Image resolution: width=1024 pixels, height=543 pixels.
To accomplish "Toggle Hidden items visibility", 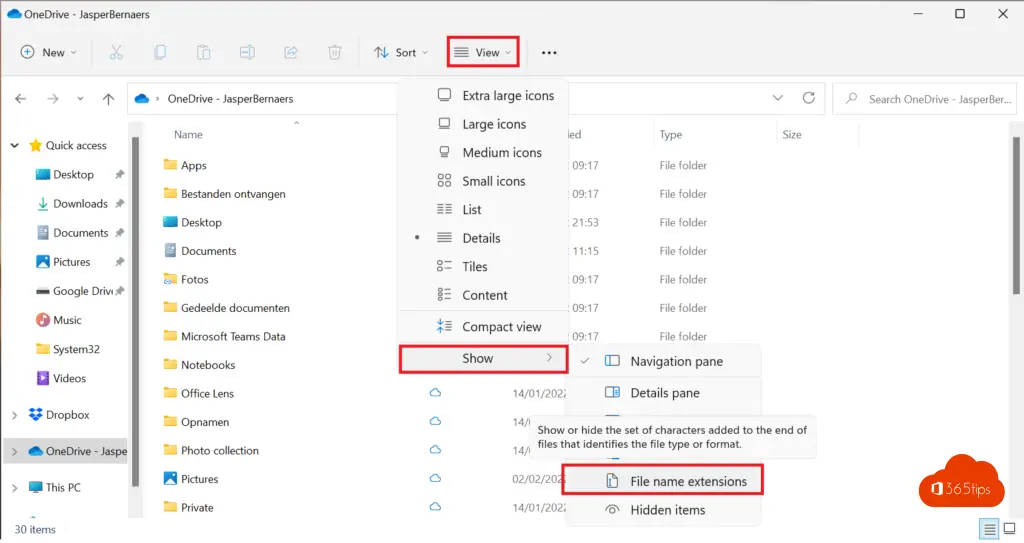I will [667, 510].
